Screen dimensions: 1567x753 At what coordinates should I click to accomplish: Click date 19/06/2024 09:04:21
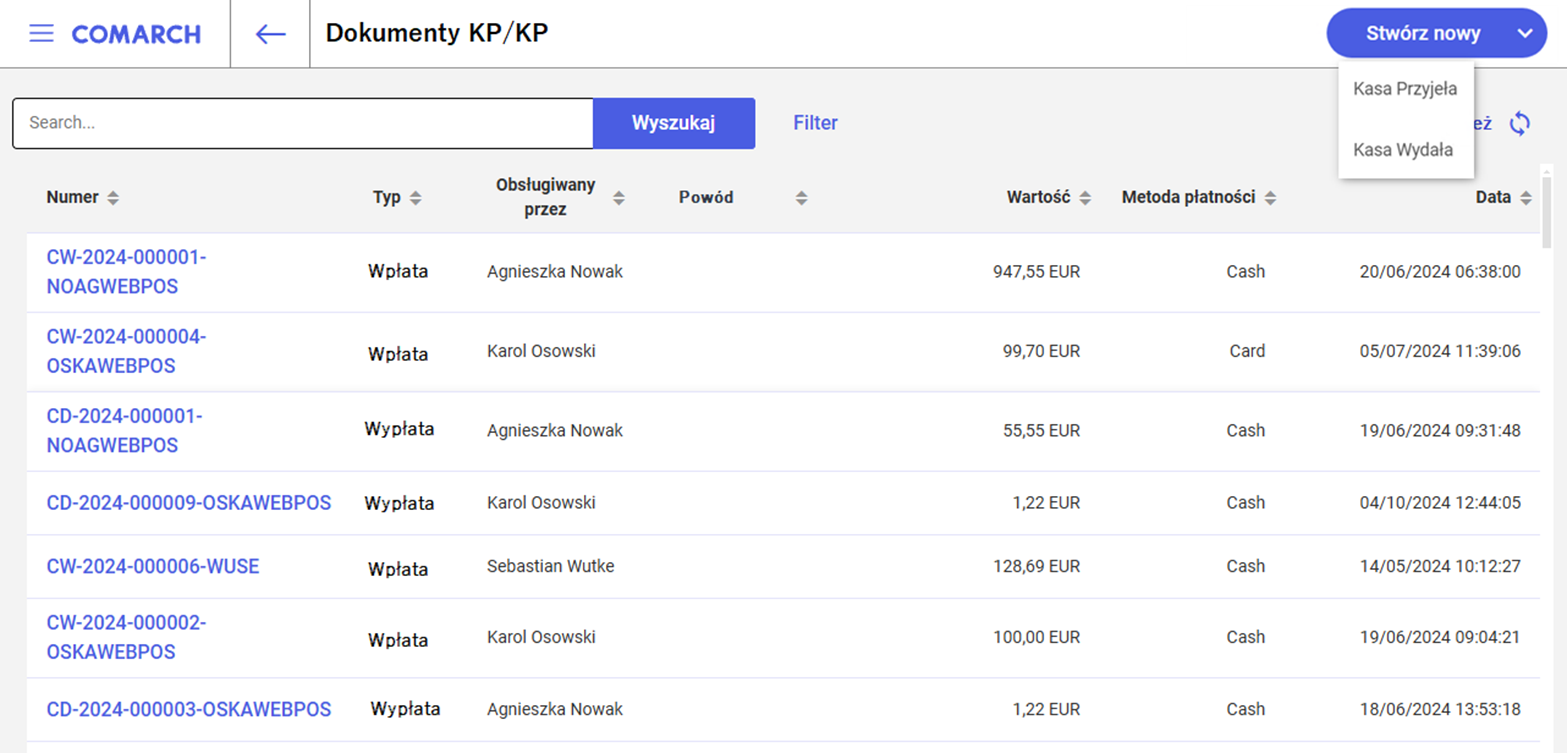click(x=1440, y=637)
